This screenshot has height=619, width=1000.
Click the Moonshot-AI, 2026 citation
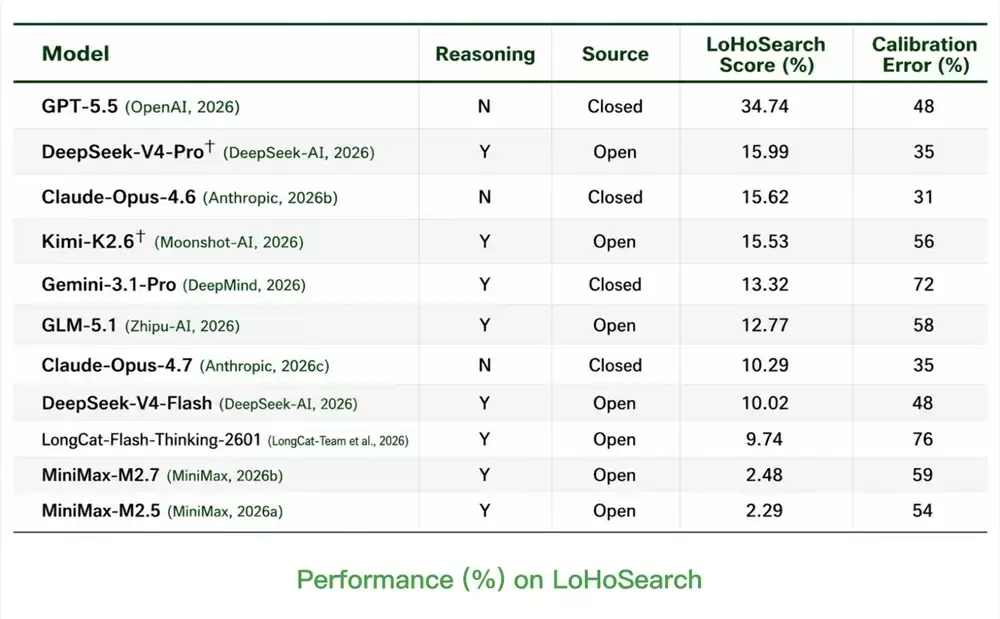tap(228, 242)
